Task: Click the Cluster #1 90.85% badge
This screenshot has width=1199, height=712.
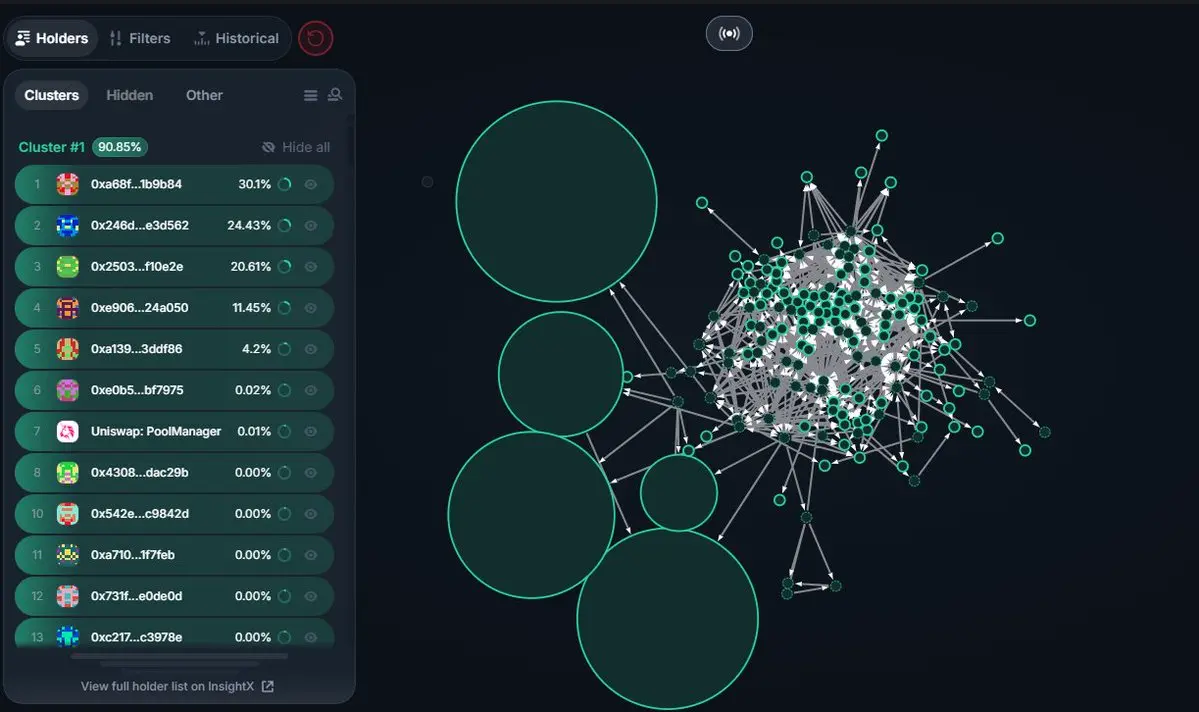Action: 120,147
